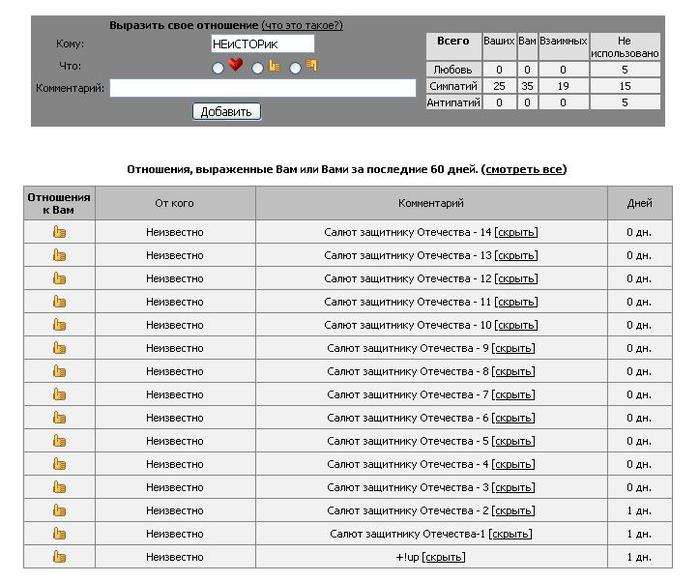This screenshot has height=582, width=699.
Task: Click the 'Симпатий' row label
Action: [453, 86]
